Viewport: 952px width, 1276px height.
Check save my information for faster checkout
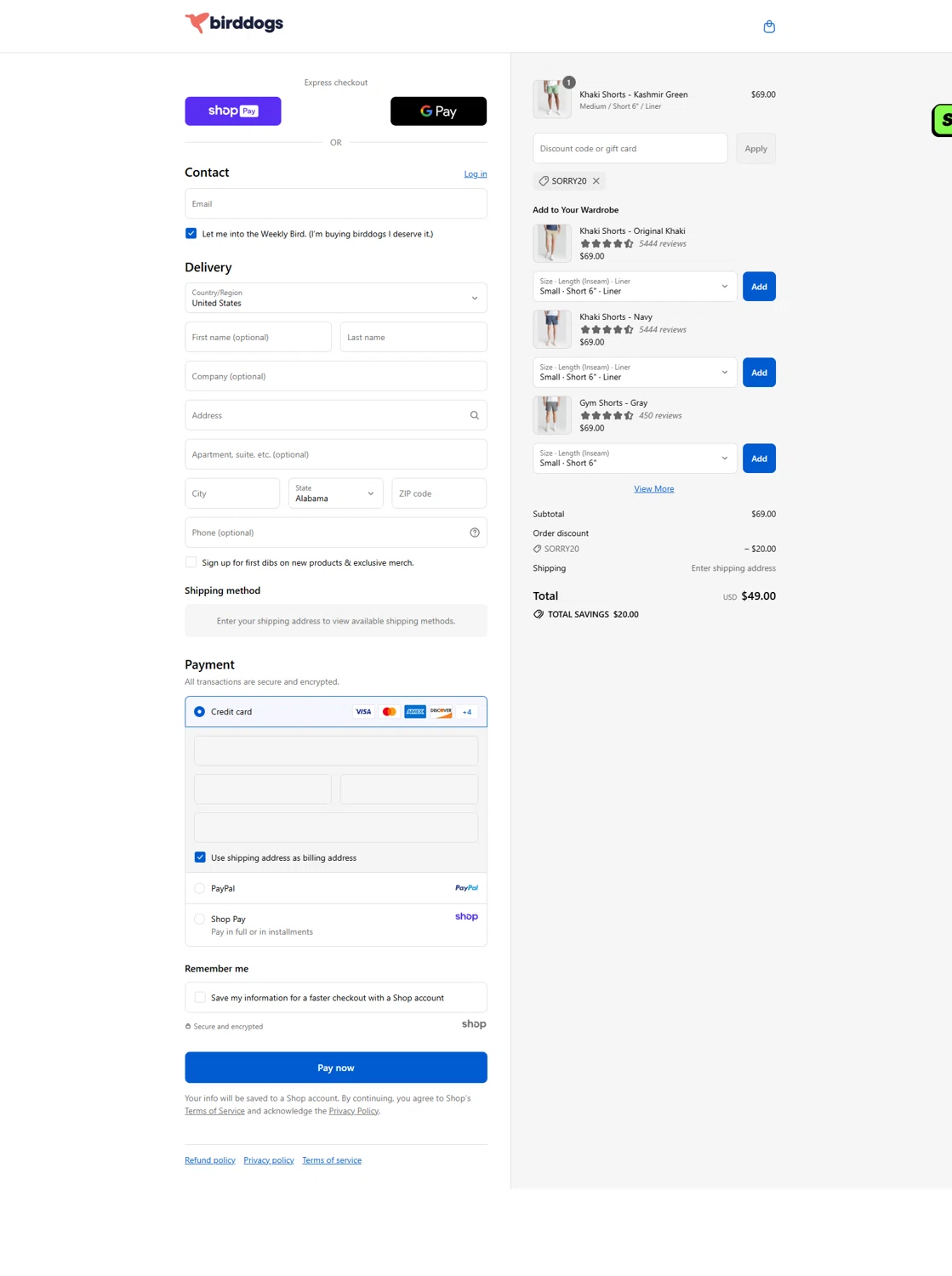[200, 998]
